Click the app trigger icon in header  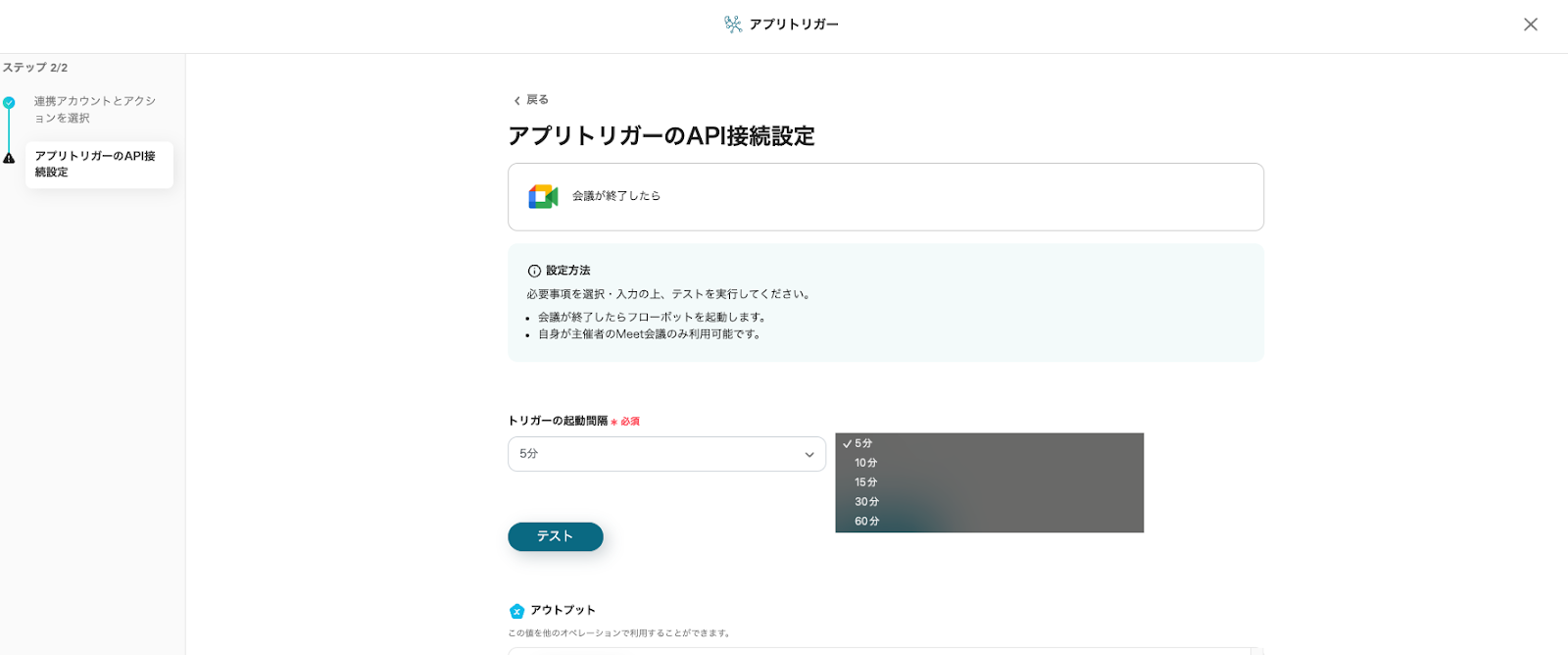coord(732,25)
